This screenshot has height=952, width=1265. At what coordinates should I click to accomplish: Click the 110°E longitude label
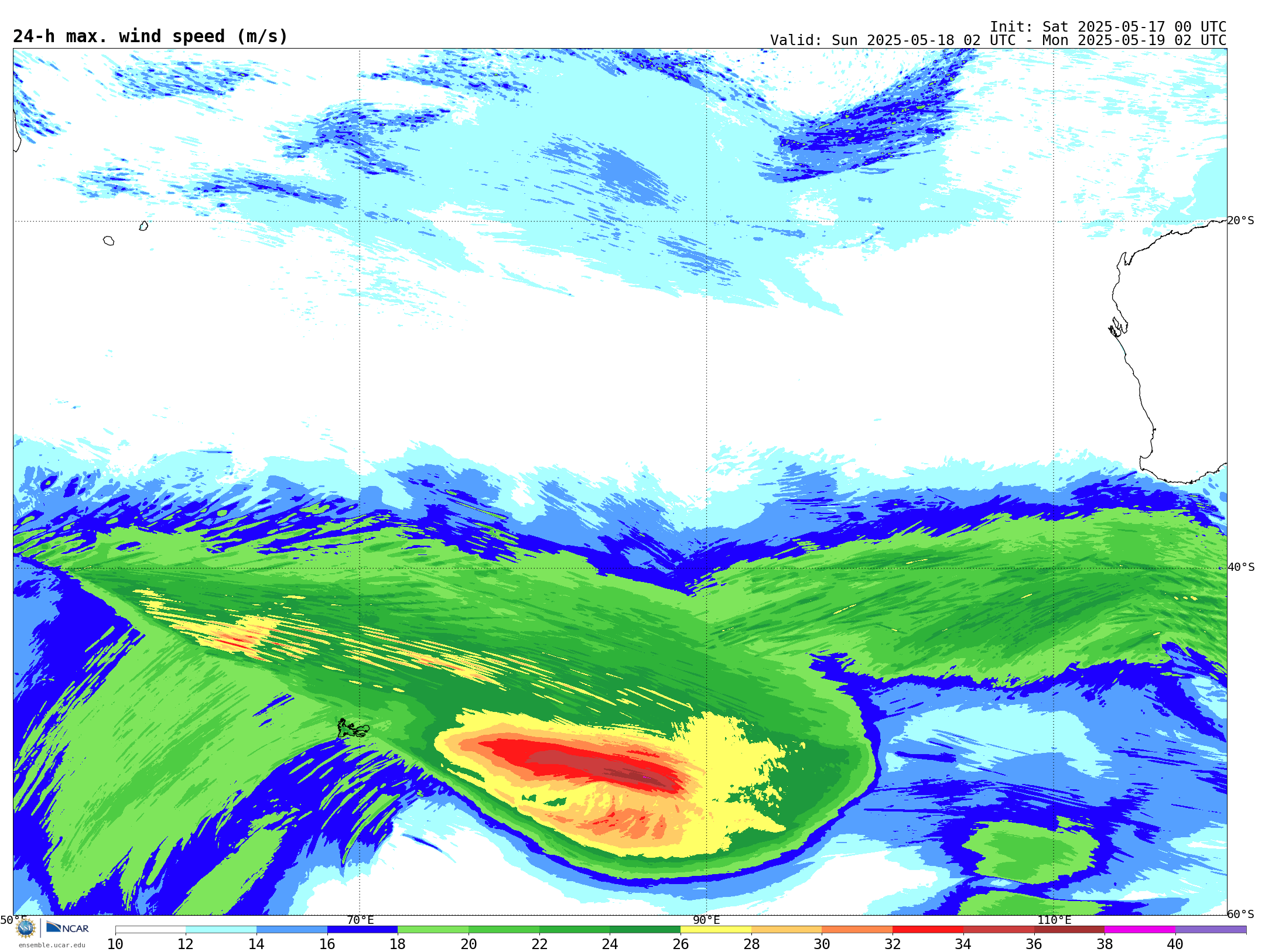click(x=1054, y=920)
